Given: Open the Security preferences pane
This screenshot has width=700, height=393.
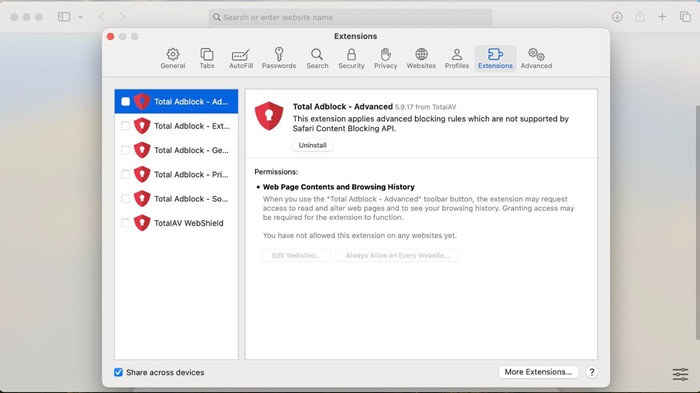Looking at the screenshot, I should pyautogui.click(x=351, y=59).
